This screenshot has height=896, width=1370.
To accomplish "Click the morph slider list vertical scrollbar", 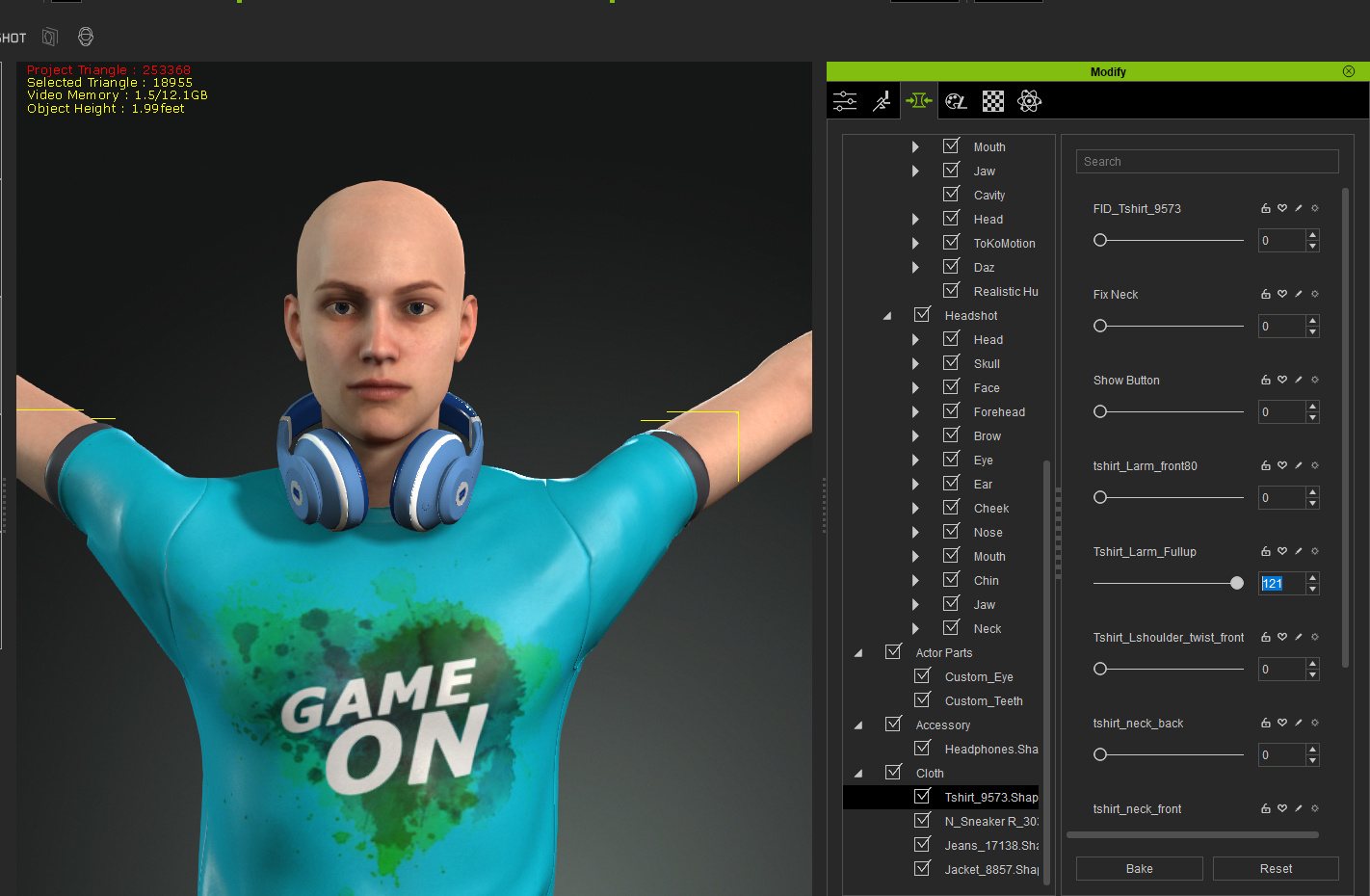I will 1346,429.
